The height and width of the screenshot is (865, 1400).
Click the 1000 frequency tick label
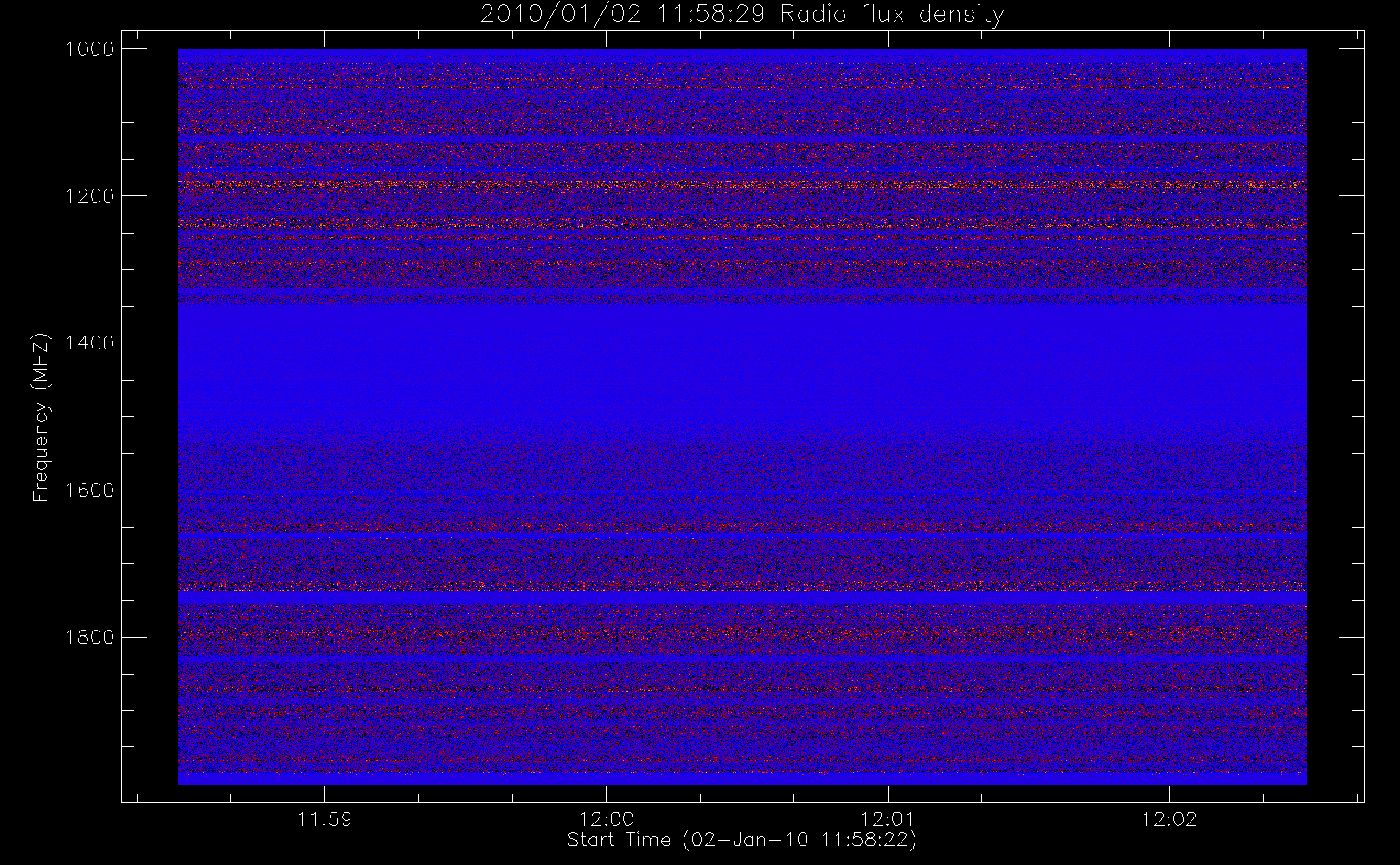90,49
